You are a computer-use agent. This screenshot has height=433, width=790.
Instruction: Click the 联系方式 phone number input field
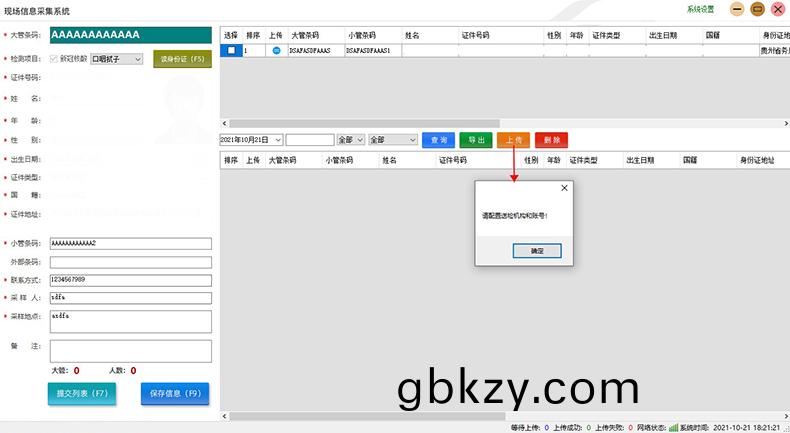[x=130, y=279]
